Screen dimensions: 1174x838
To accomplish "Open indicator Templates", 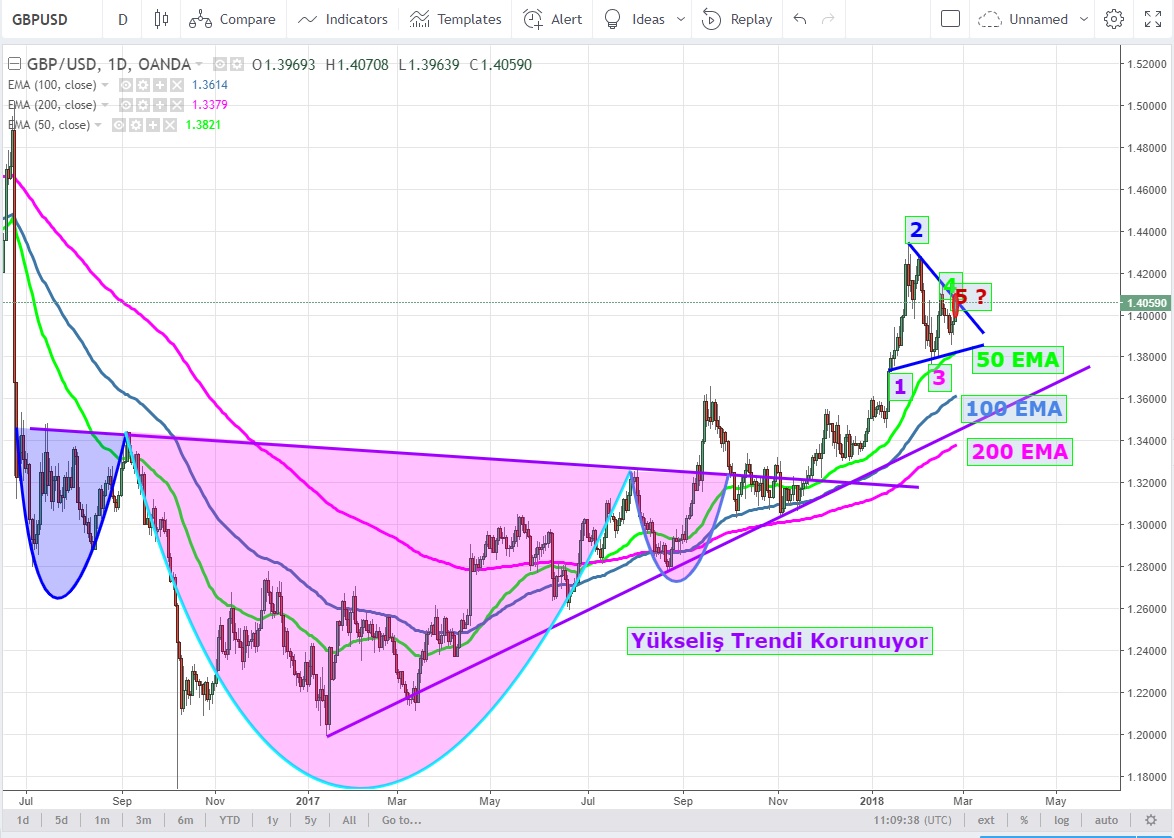I will click(455, 19).
